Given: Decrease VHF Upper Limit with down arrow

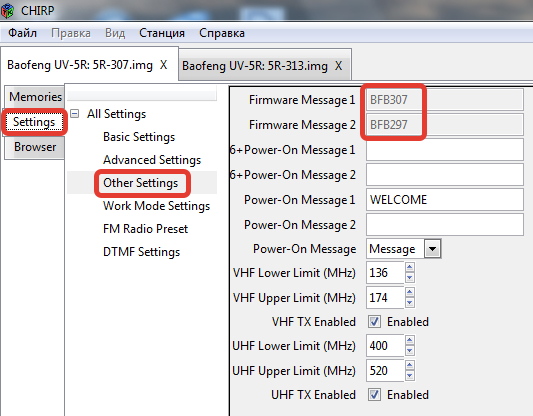Looking at the screenshot, I should [x=410, y=302].
